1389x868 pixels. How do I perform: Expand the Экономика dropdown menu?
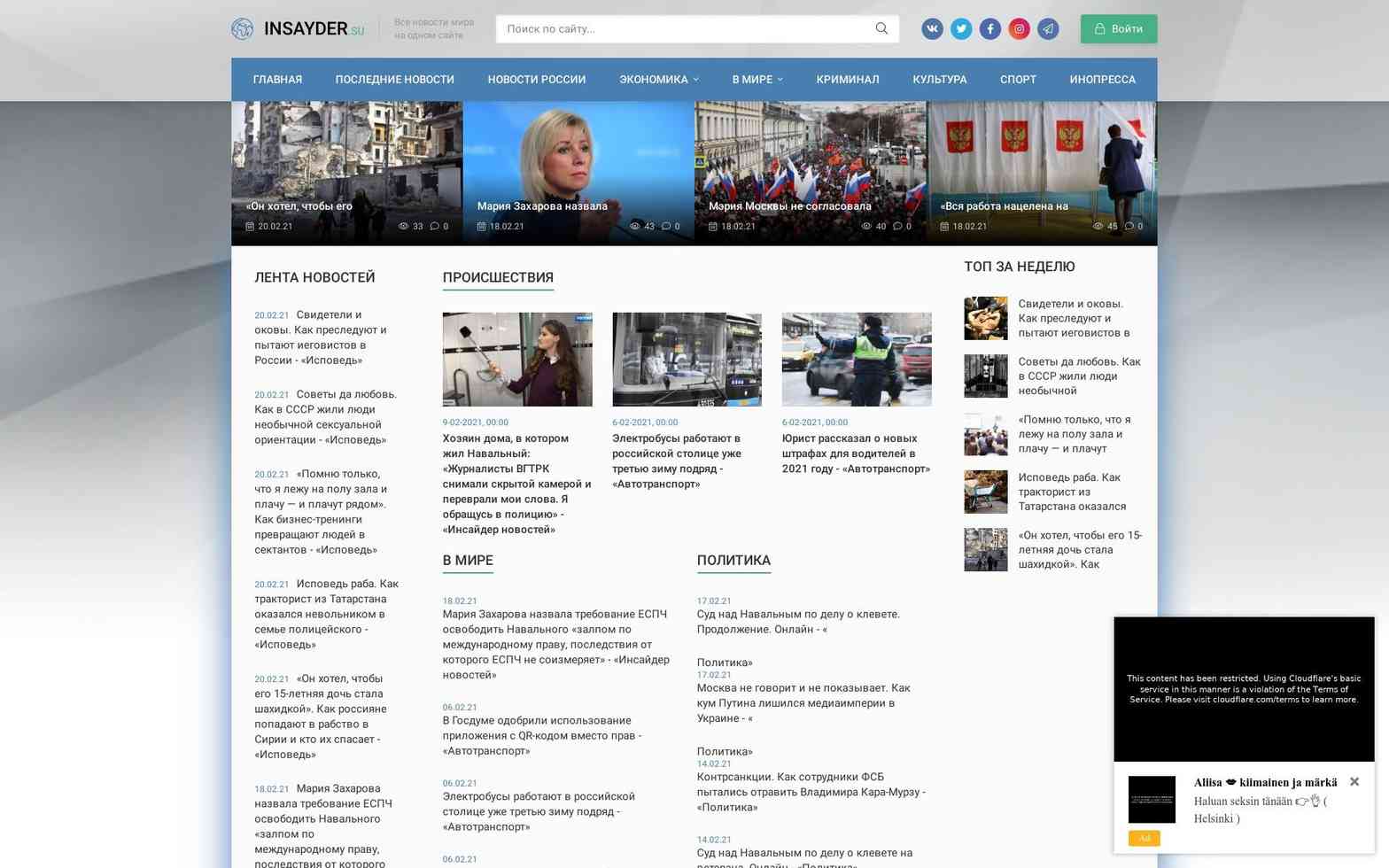658,80
